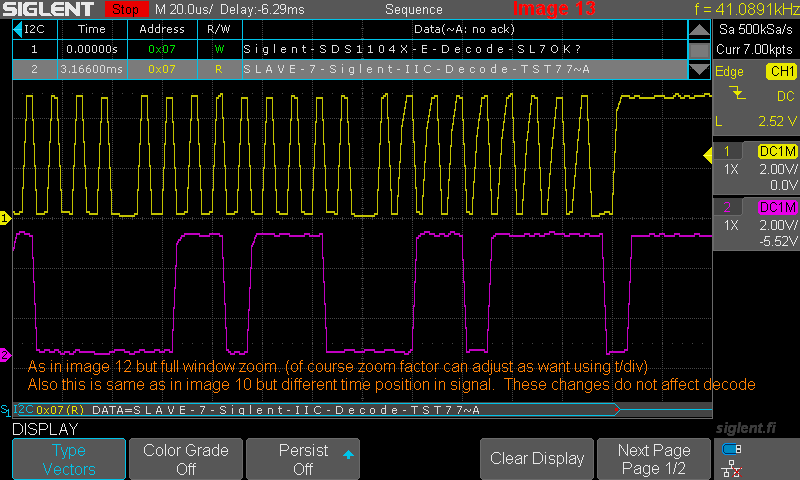Viewport: 800px width, 480px height.
Task: Open the Persist Off menu
Action: [303, 459]
